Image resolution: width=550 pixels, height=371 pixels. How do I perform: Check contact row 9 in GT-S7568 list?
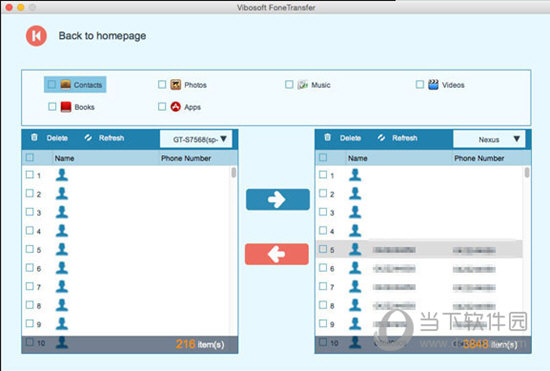30,323
